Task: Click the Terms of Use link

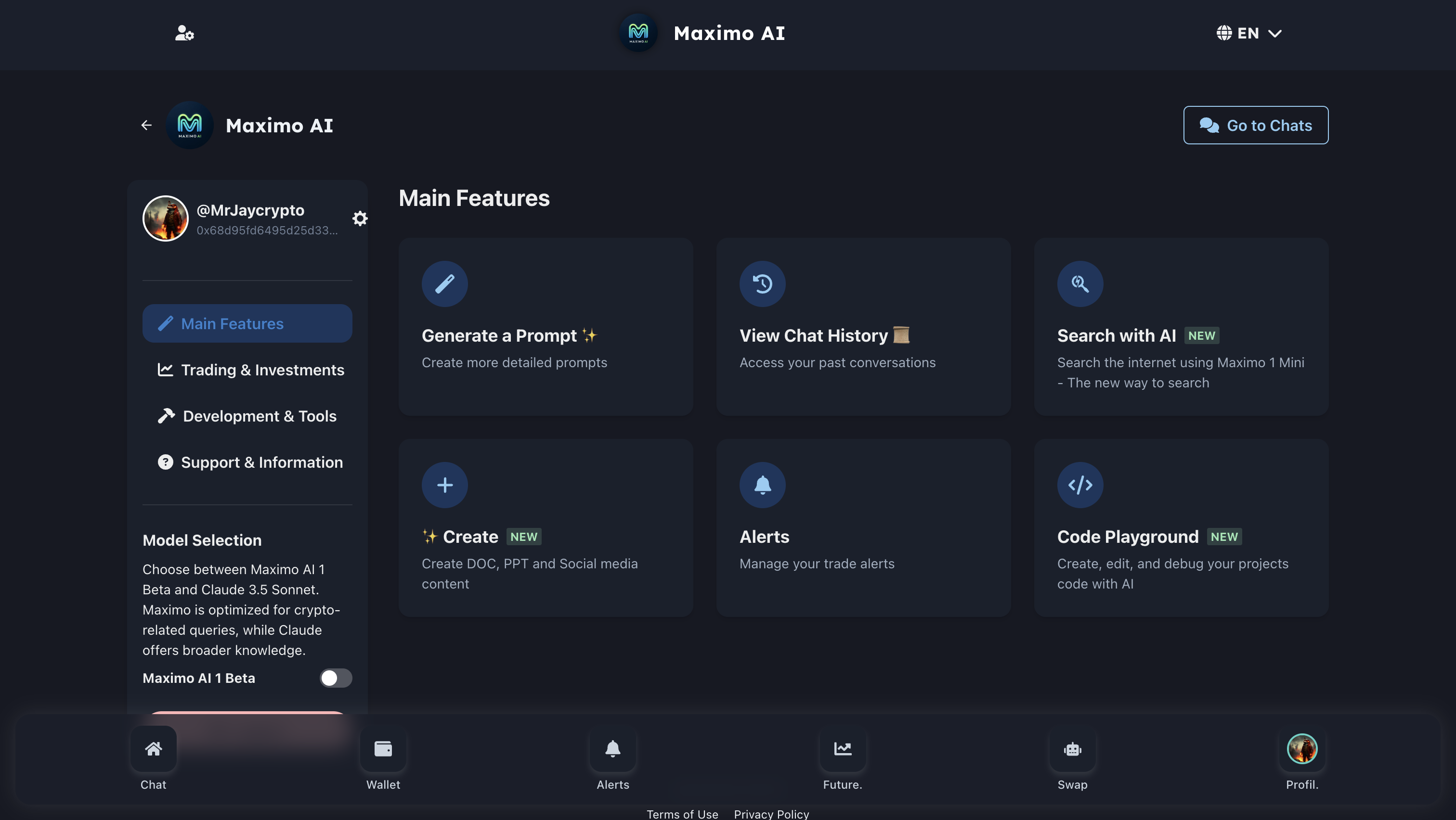Action: click(682, 814)
